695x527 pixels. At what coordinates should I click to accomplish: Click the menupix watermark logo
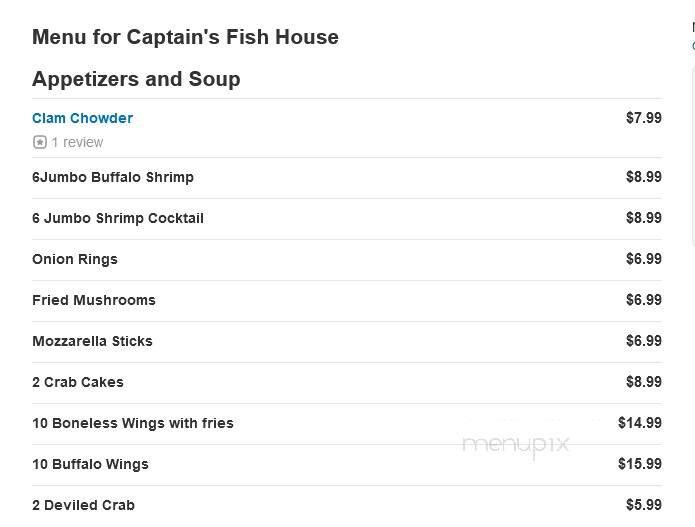pos(516,445)
